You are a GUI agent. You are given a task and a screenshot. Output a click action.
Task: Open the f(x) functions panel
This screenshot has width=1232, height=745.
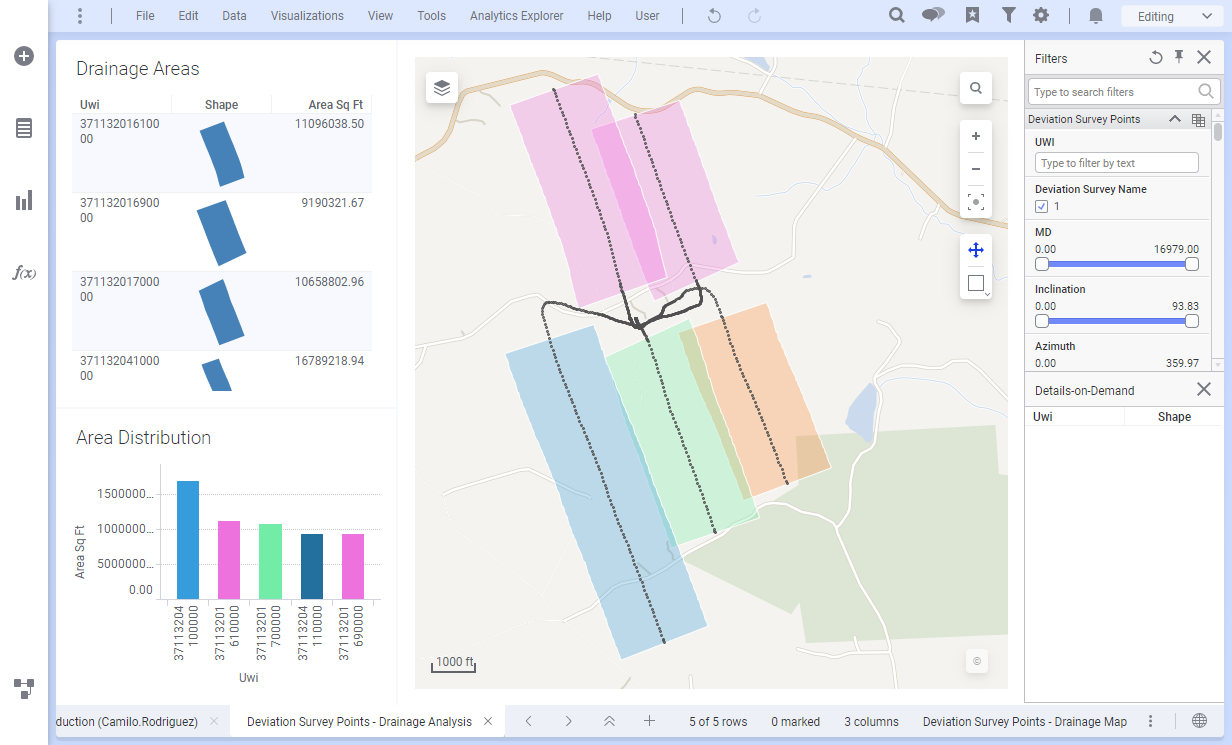tap(24, 273)
